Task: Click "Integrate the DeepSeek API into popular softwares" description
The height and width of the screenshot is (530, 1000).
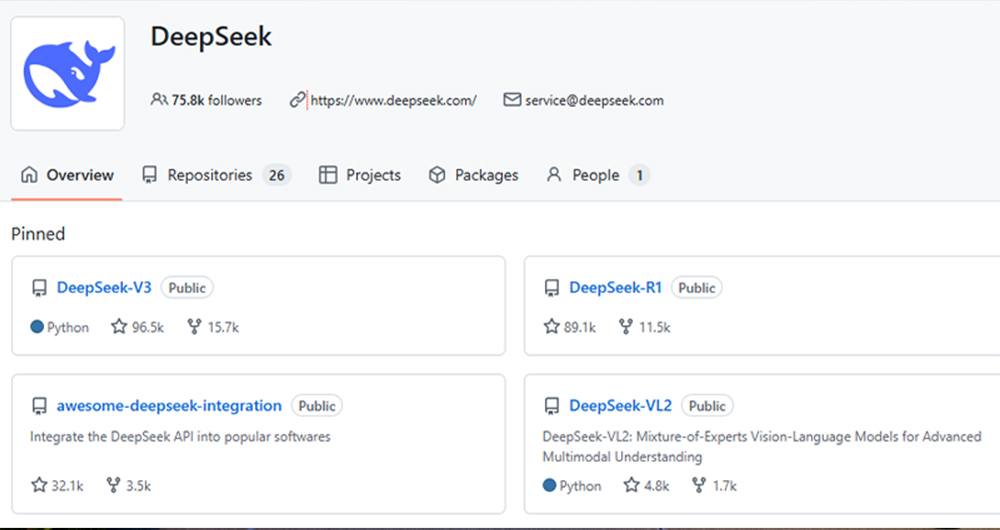Action: pyautogui.click(x=180, y=437)
